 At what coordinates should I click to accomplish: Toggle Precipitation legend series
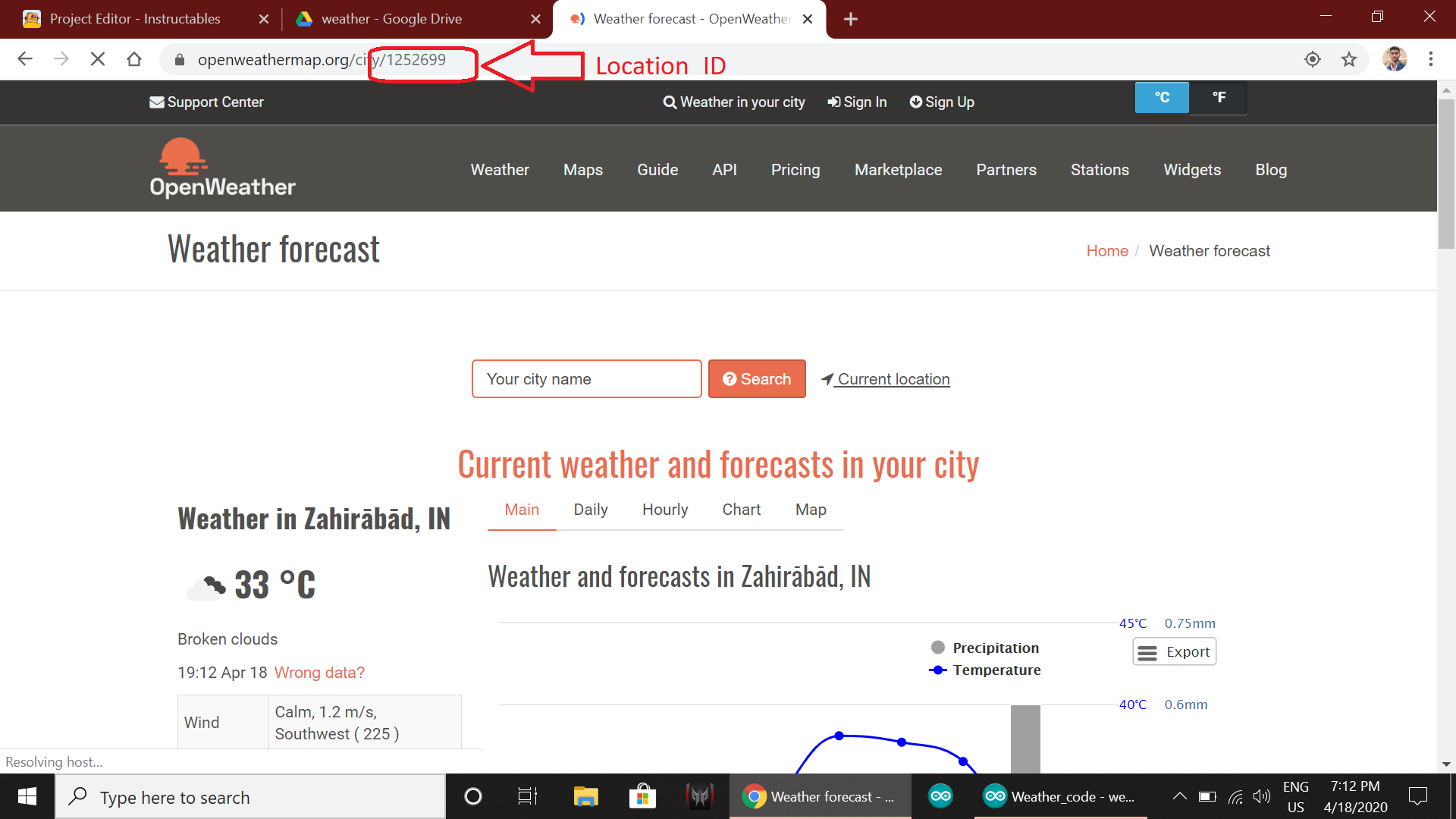[985, 648]
